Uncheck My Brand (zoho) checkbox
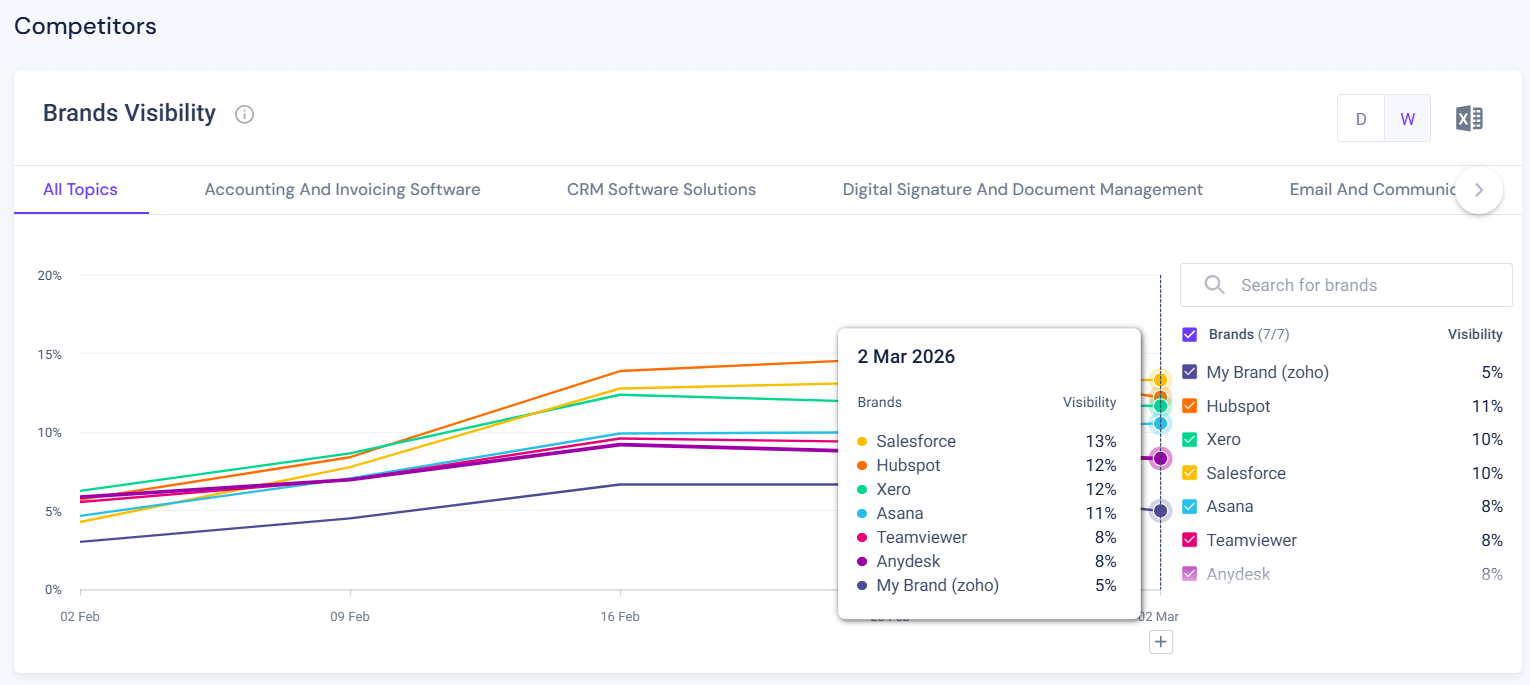This screenshot has width=1530, height=685. point(1190,372)
